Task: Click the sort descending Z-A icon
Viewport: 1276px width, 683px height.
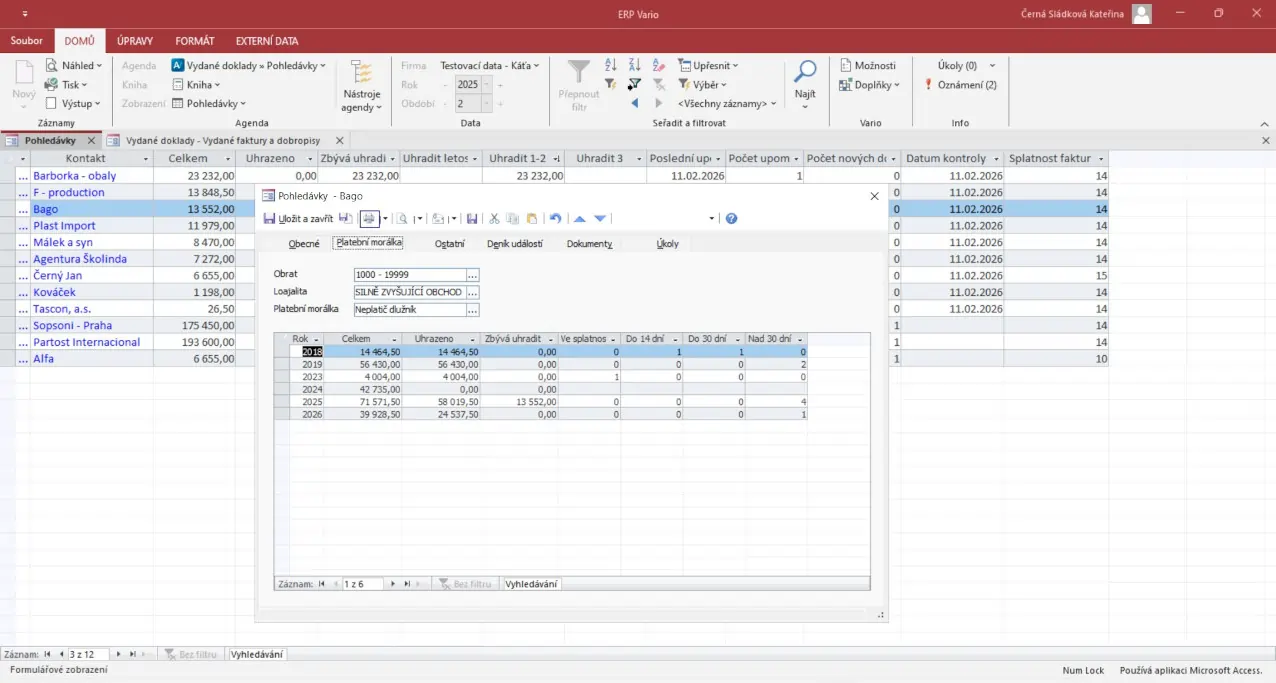Action: coord(634,65)
